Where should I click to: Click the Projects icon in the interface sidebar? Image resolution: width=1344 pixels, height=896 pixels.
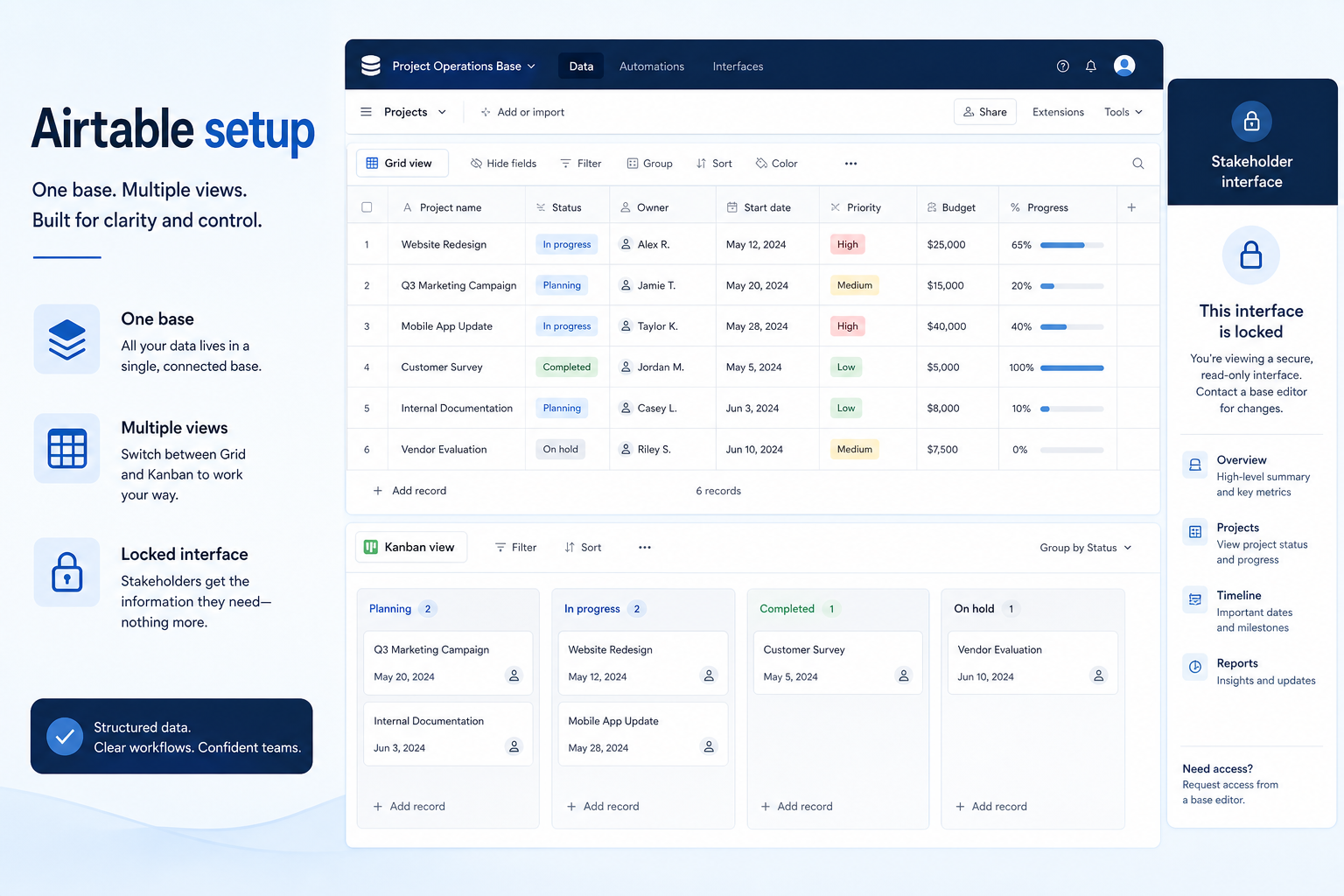pos(1194,532)
